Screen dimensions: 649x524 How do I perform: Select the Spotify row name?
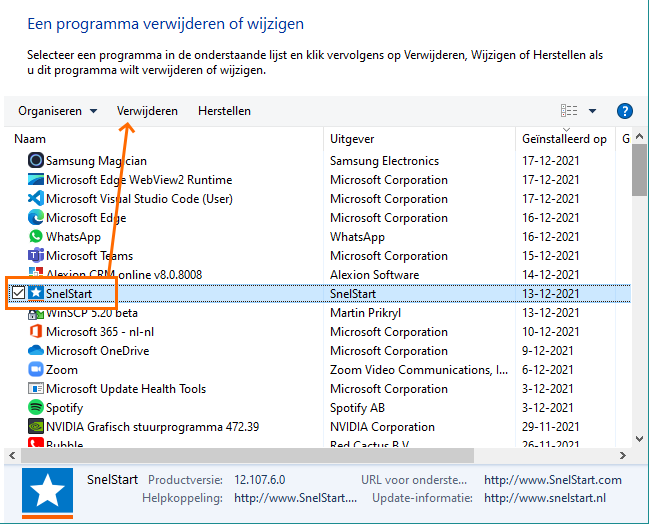click(64, 408)
